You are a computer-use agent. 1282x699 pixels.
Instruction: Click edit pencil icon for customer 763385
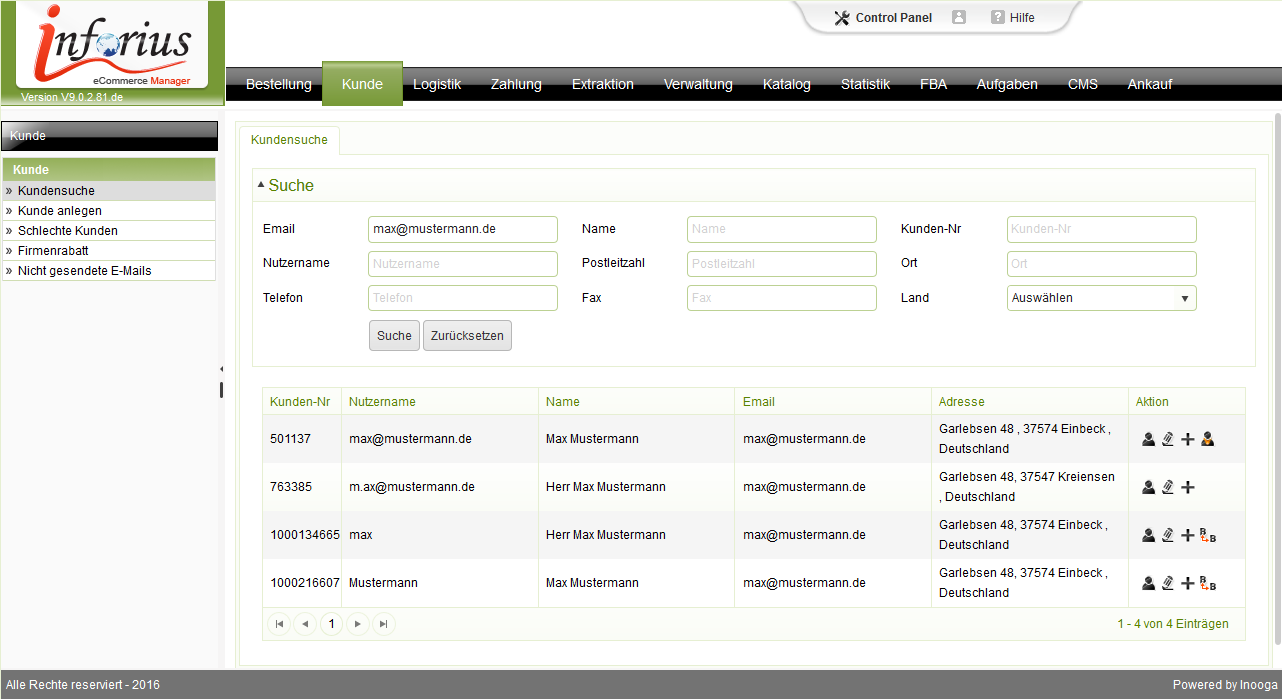(x=1167, y=487)
